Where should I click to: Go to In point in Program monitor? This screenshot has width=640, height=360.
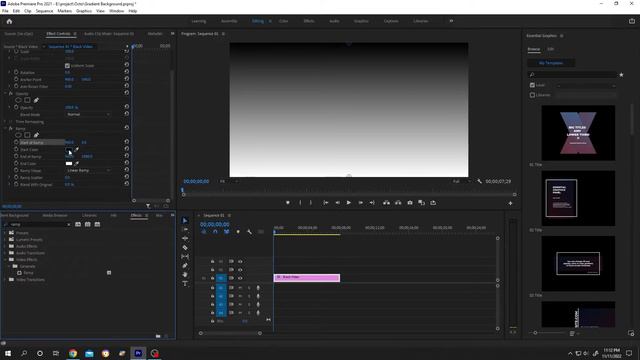click(326, 202)
